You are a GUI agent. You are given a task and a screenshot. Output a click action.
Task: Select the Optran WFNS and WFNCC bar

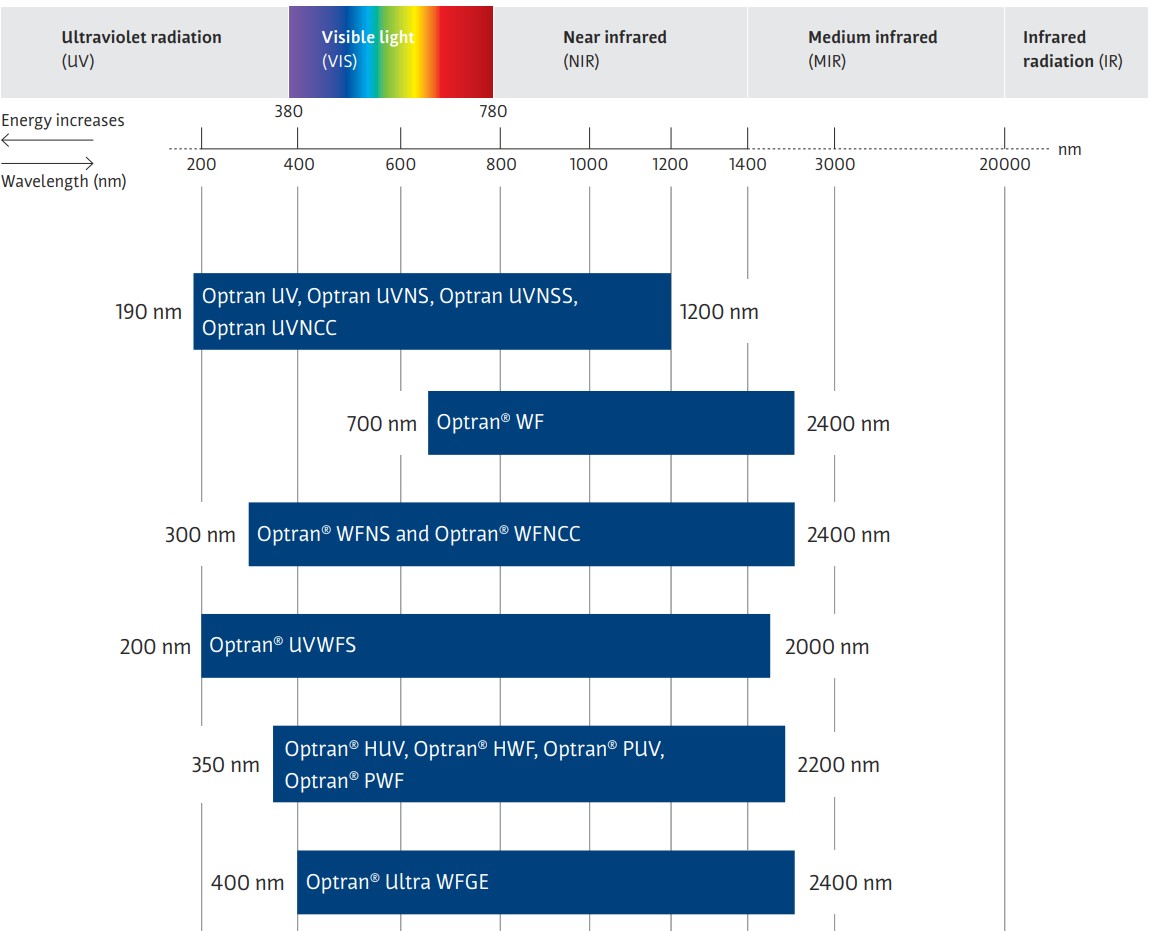521,535
